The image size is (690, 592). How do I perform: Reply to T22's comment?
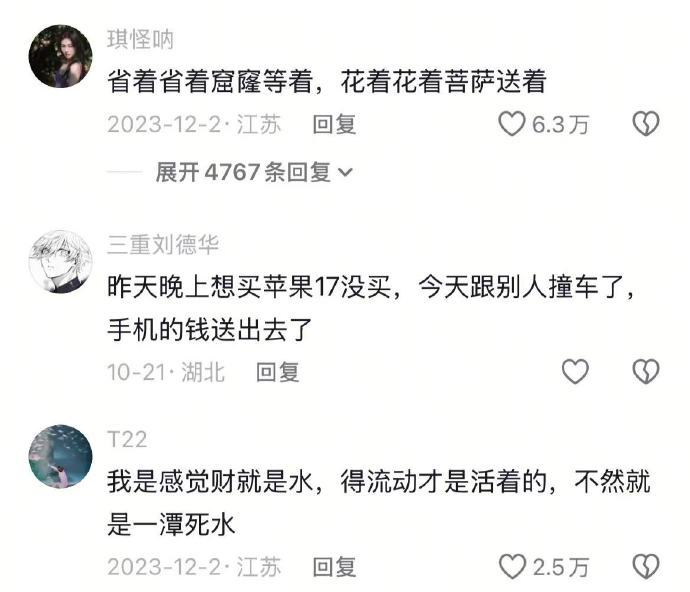coord(334,566)
